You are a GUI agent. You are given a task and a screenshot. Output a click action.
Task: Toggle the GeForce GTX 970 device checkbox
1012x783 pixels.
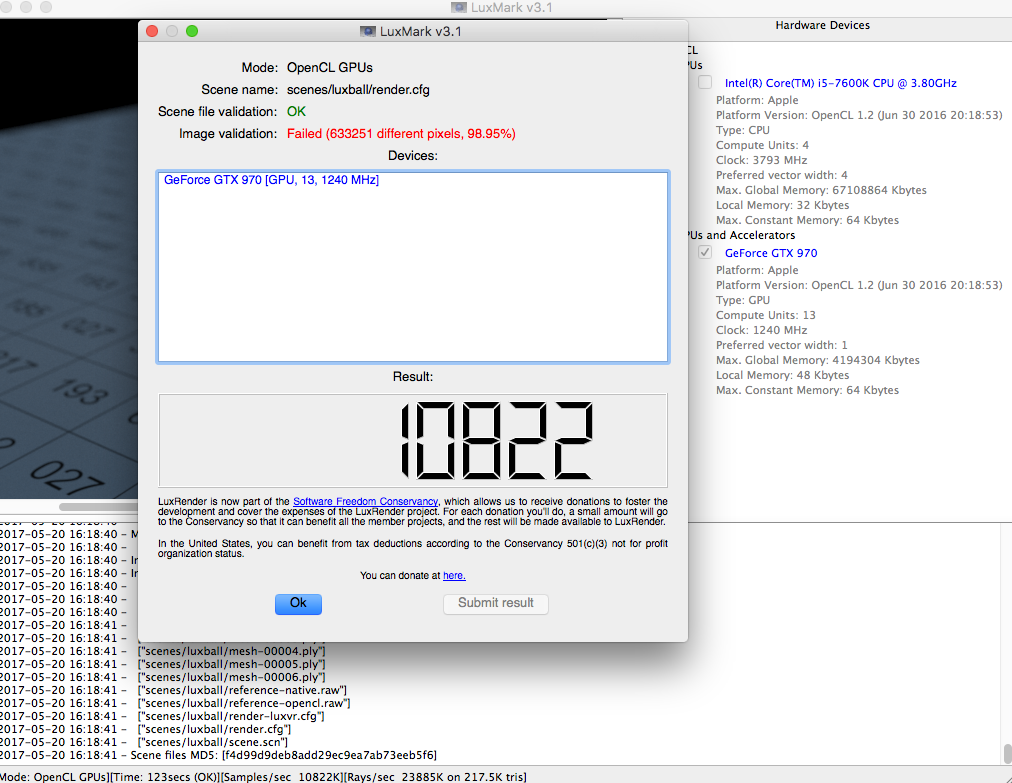tap(705, 253)
